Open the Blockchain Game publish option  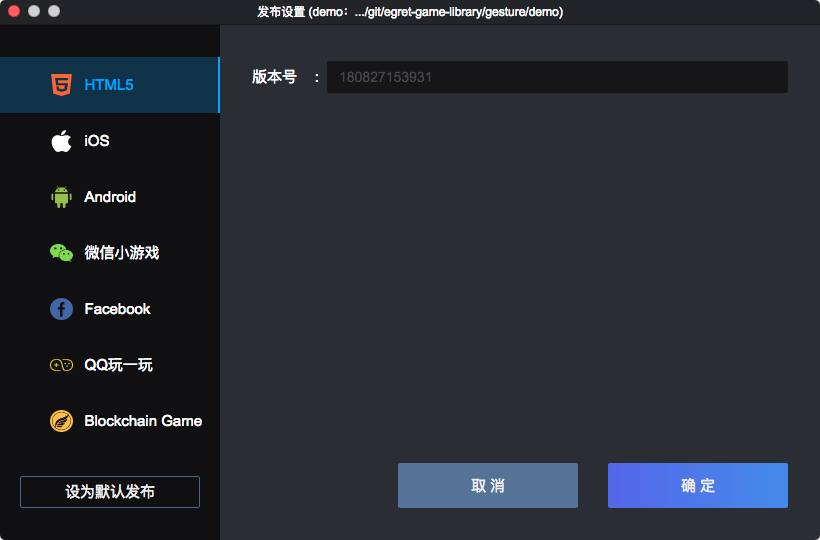coord(143,421)
